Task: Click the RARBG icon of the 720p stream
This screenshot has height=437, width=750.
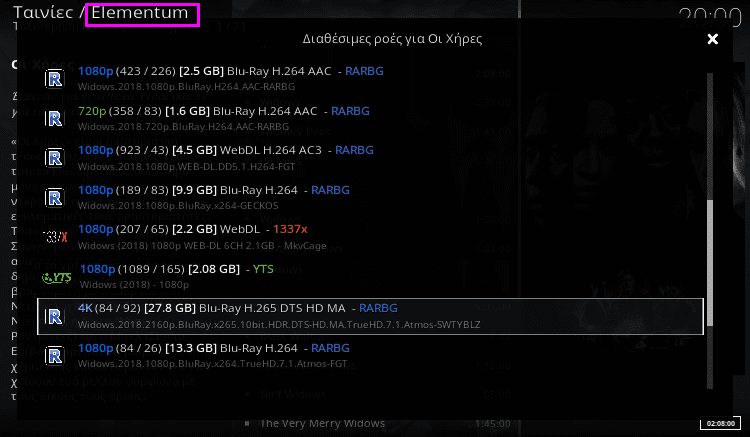Action: [55, 117]
